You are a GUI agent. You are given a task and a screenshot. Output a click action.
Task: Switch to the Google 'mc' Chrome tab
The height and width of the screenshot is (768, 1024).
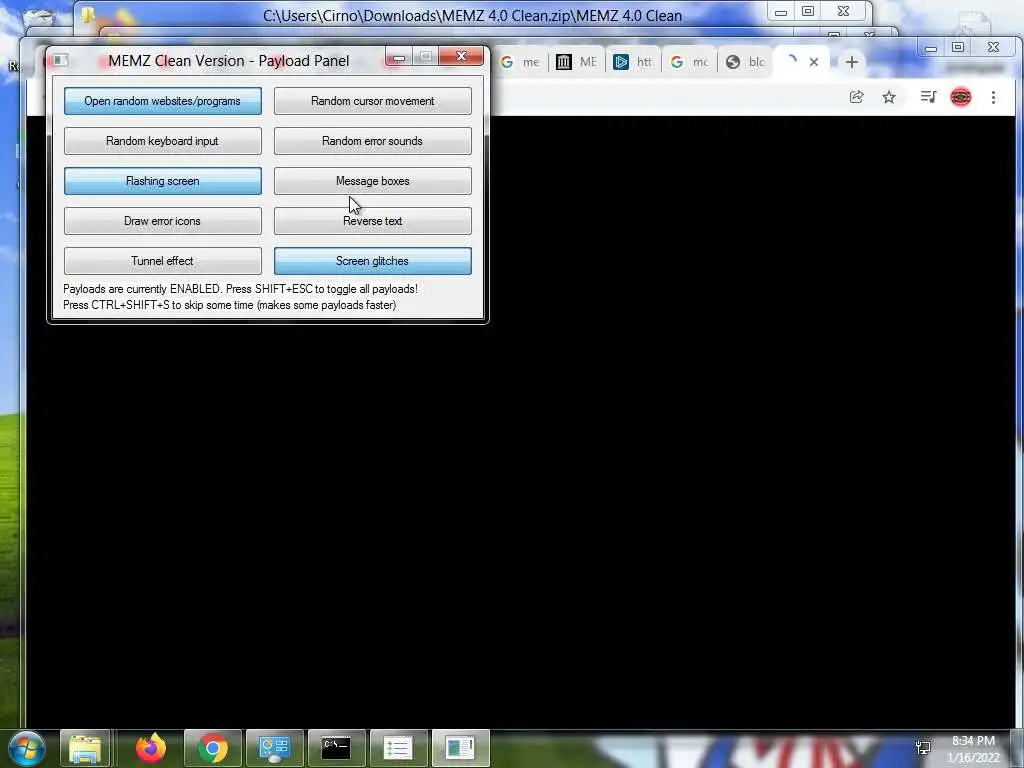pyautogui.click(x=690, y=62)
